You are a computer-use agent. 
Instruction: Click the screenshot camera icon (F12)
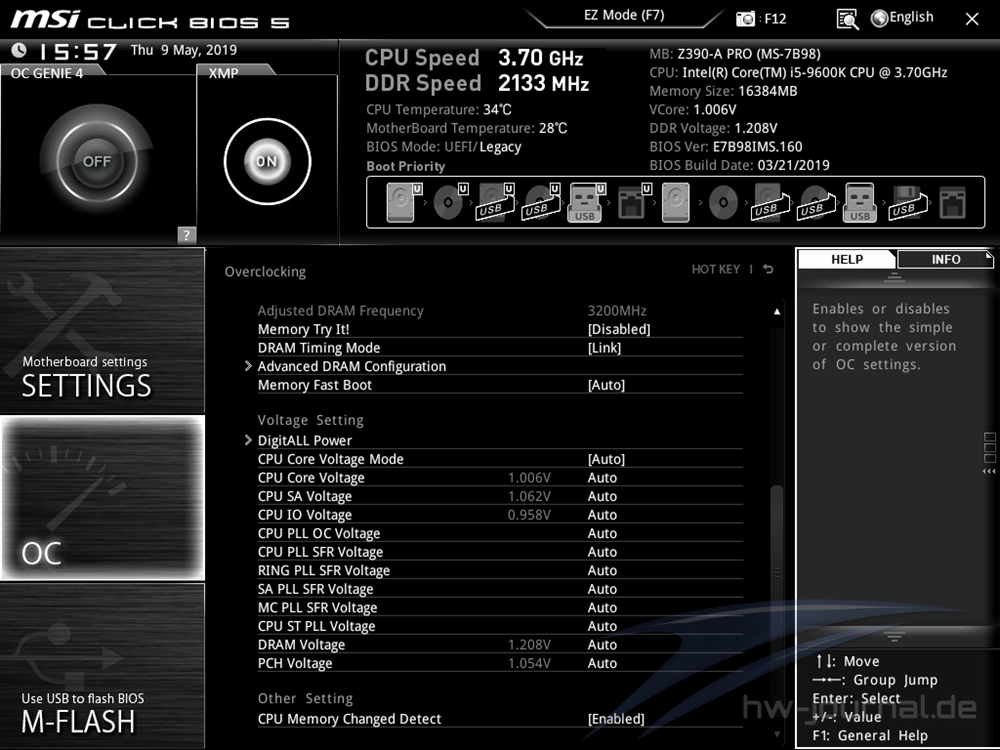tap(745, 18)
